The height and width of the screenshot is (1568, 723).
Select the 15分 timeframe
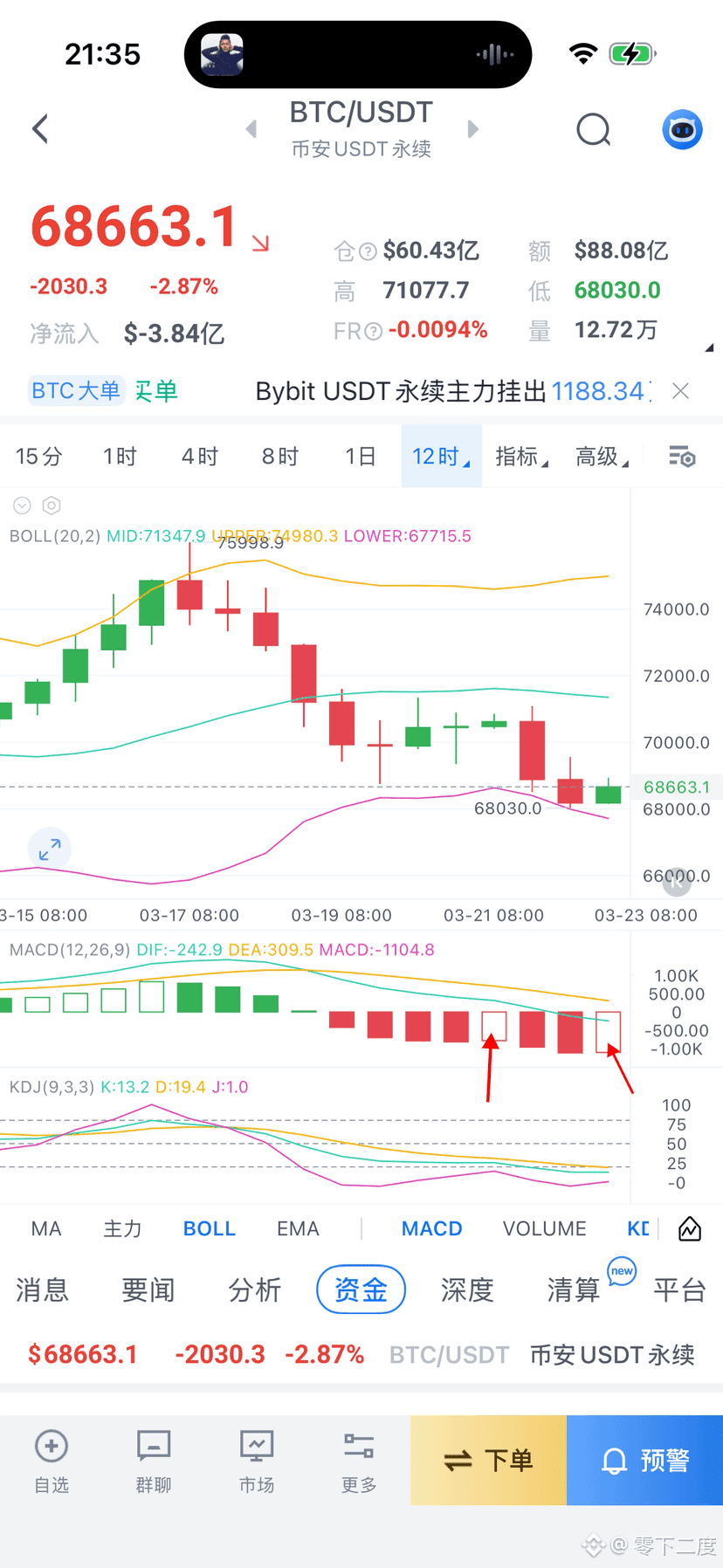(x=39, y=457)
